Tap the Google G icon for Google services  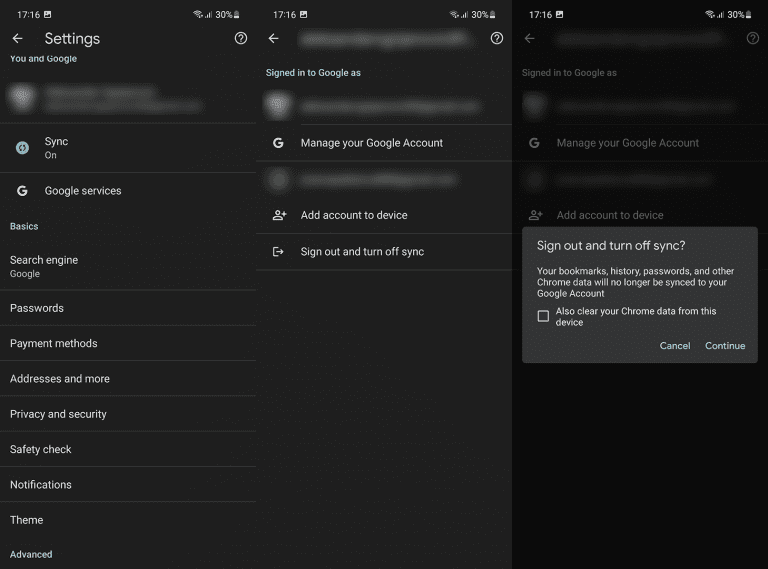tap(22, 190)
